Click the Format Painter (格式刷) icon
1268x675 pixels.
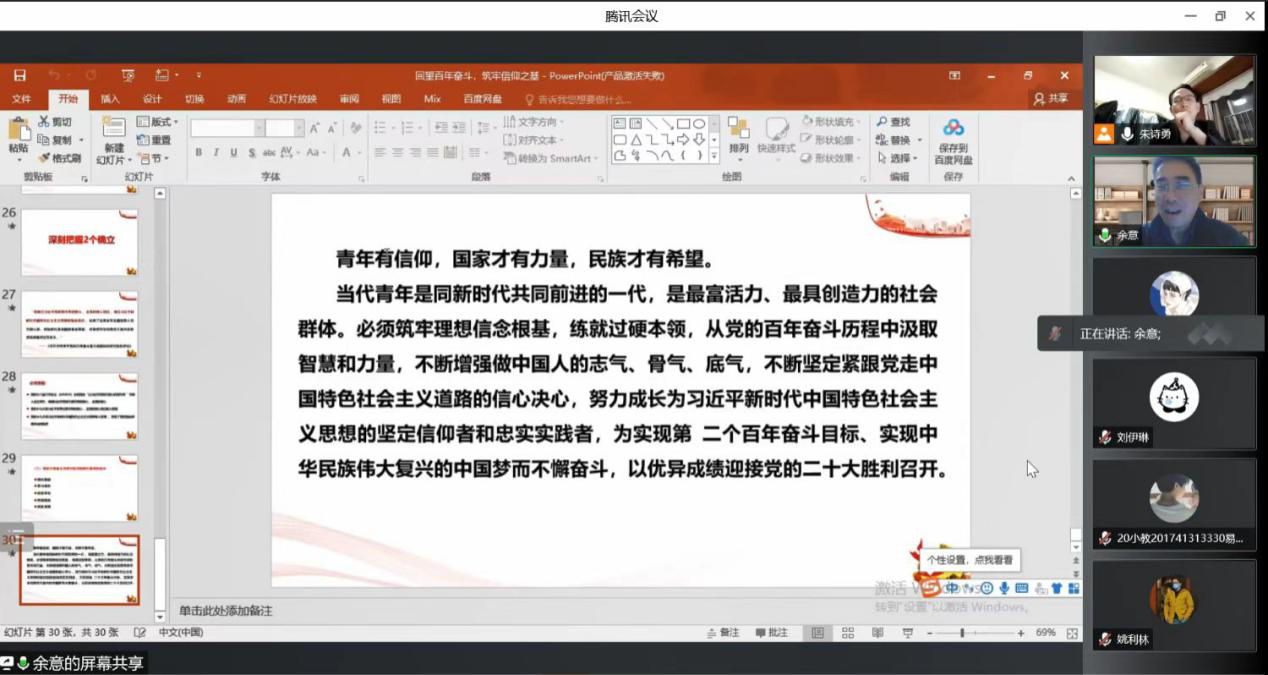45,158
